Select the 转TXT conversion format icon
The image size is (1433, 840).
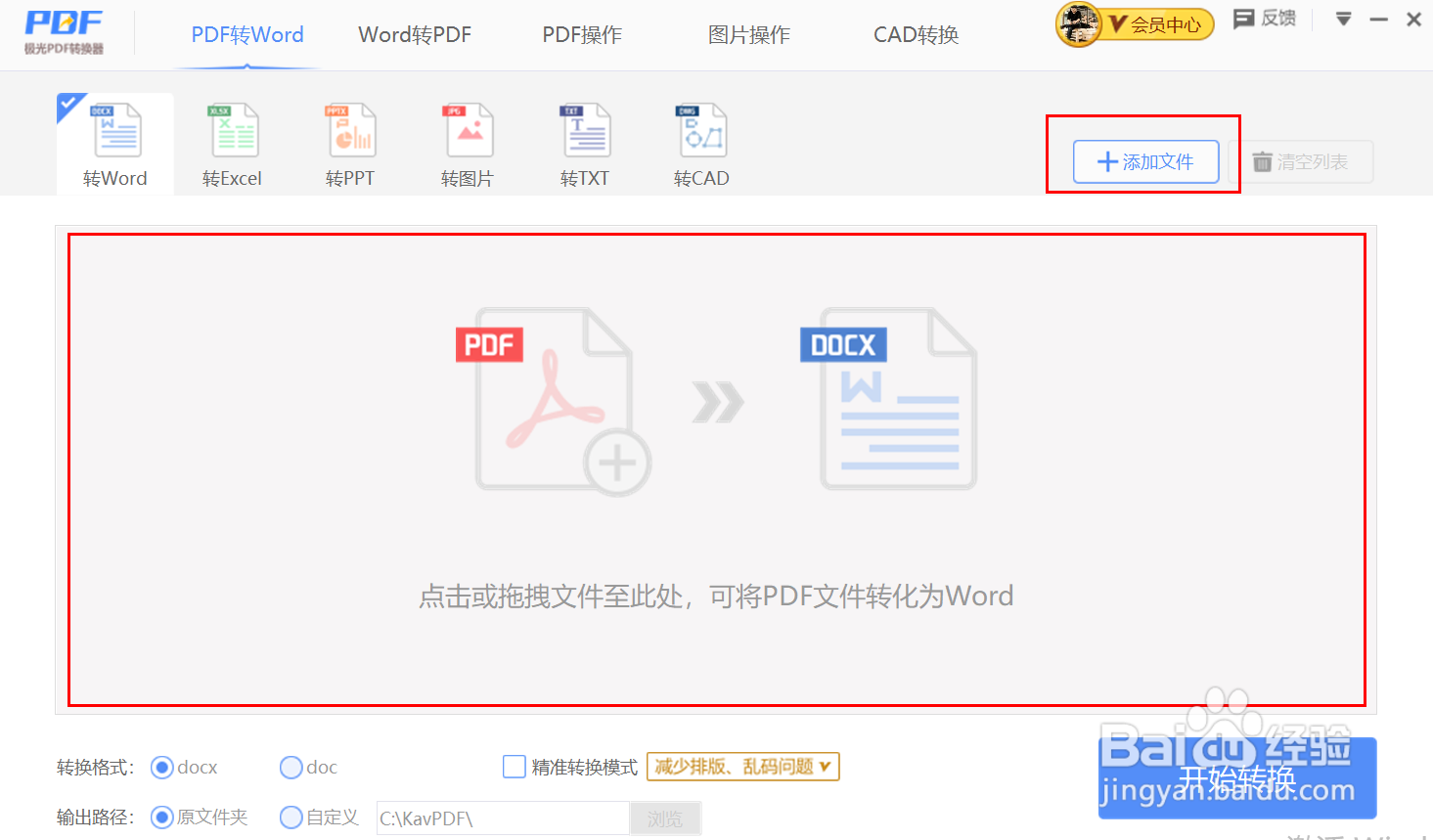584,142
